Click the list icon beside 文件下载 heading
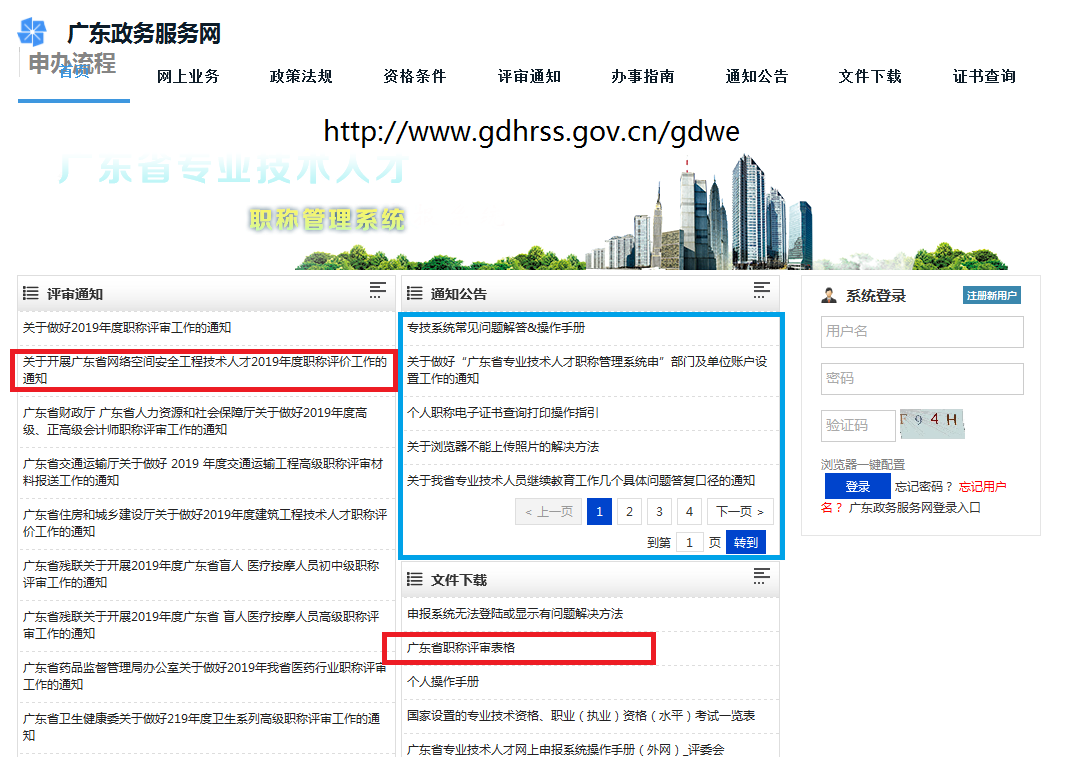 tap(414, 579)
